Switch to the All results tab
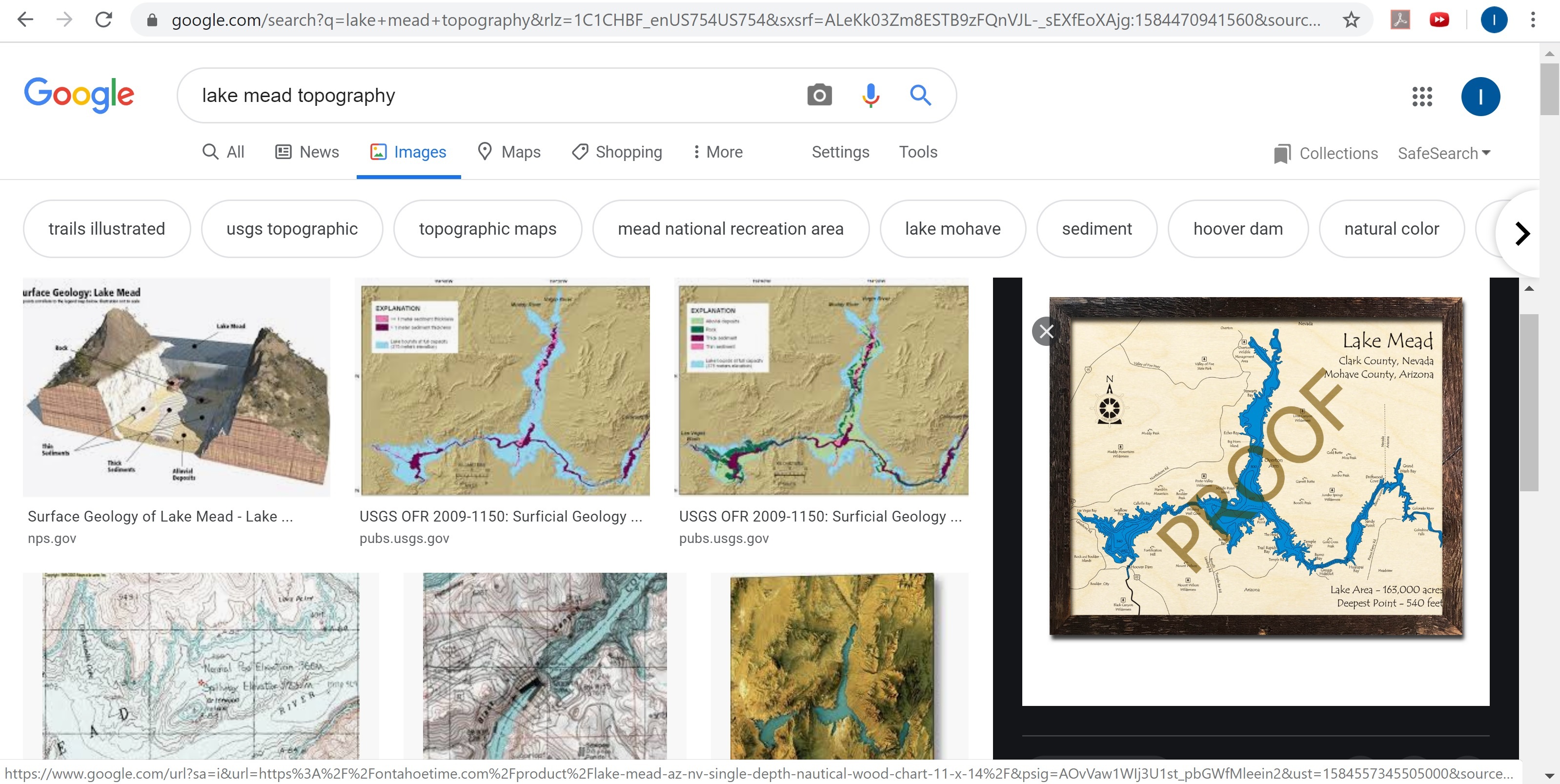The width and height of the screenshot is (1560, 784). [223, 152]
